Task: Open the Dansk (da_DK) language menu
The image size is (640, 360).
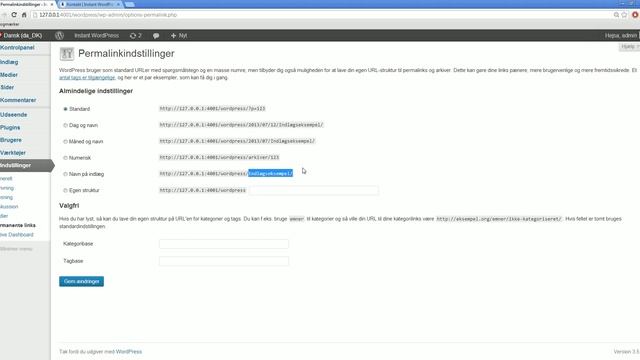Action: pyautogui.click(x=21, y=36)
